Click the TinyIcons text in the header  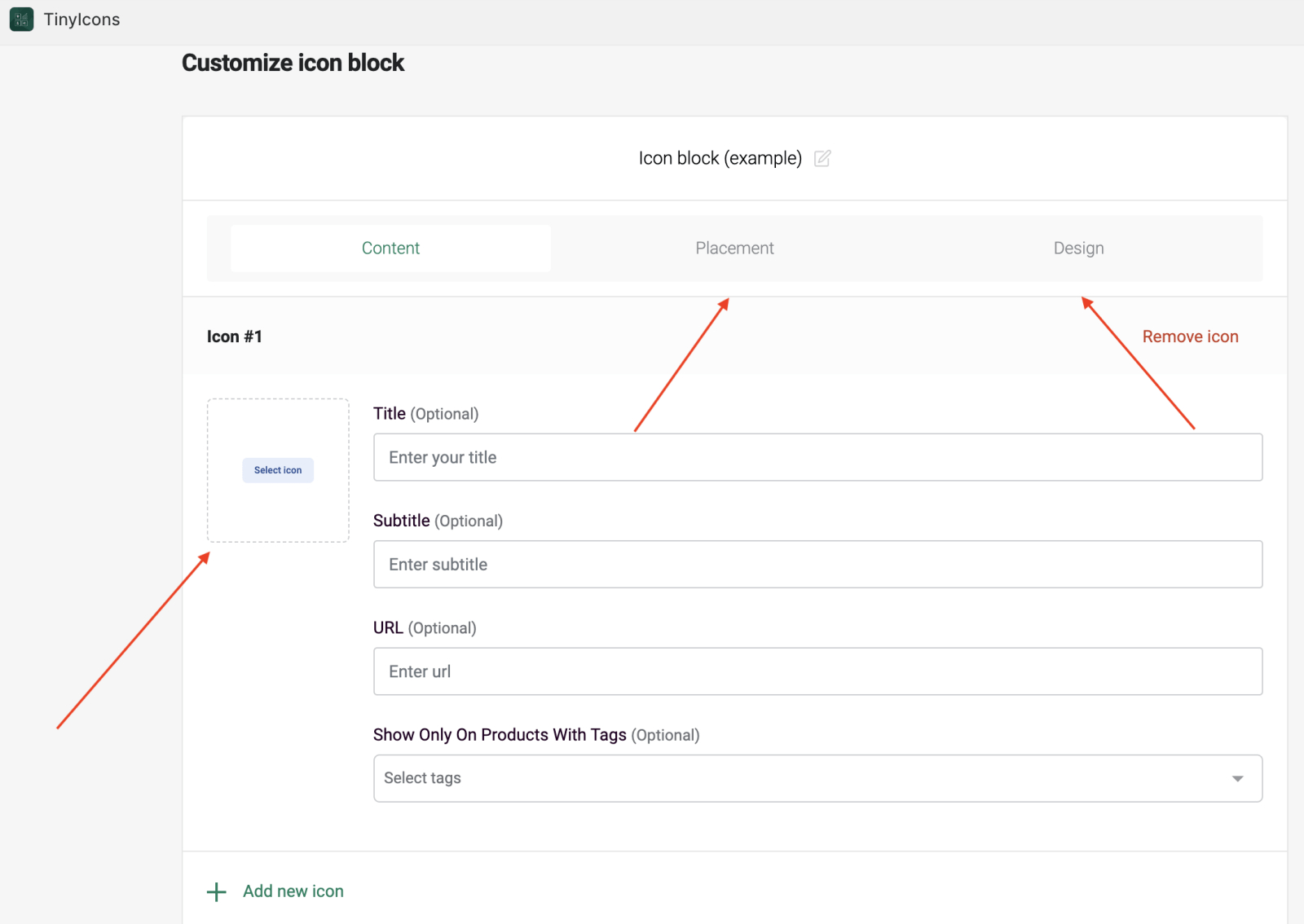pos(81,19)
